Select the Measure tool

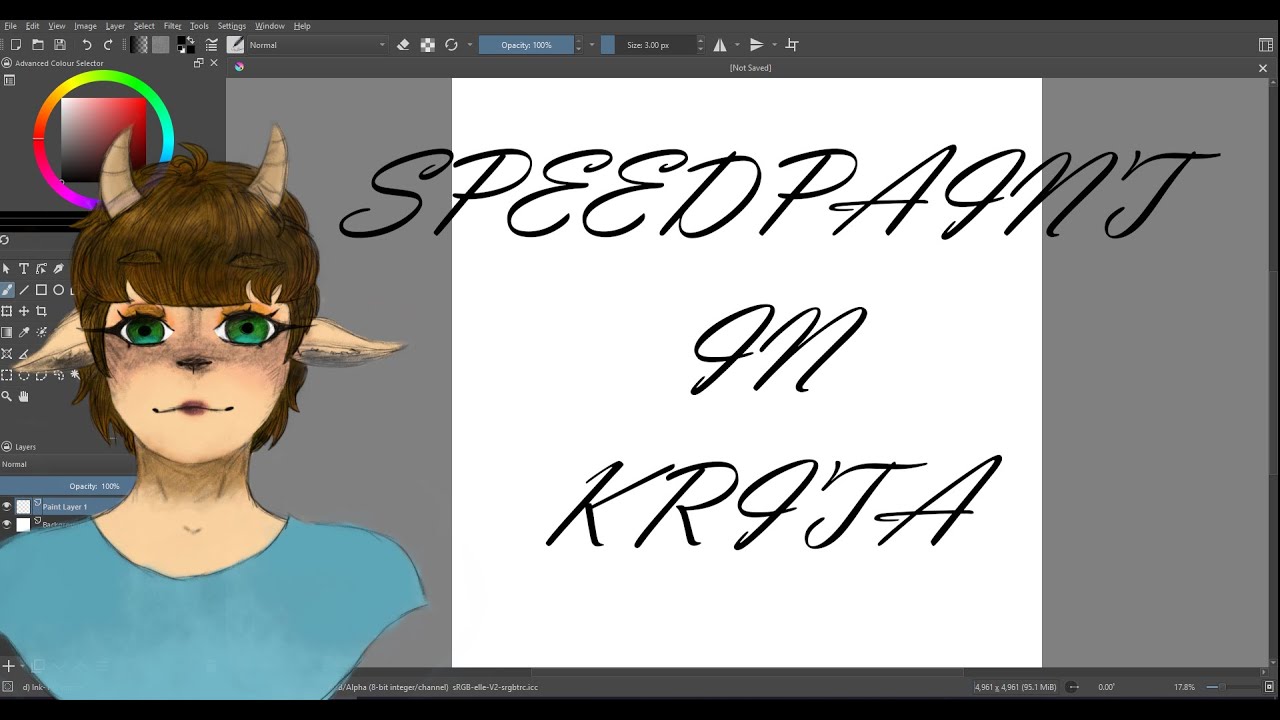tap(24, 354)
